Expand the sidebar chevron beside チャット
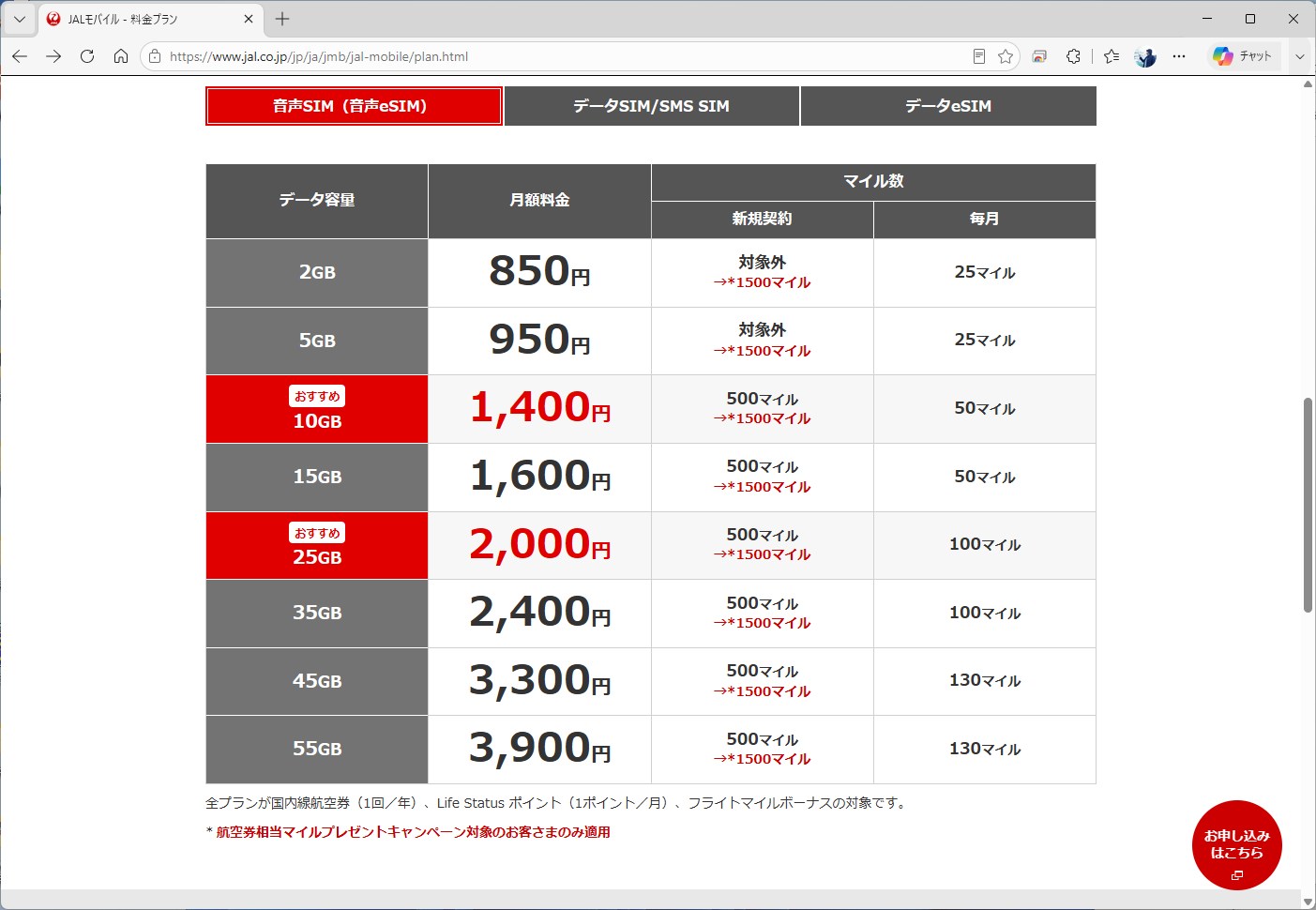Viewport: 1316px width, 910px height. (1300, 56)
